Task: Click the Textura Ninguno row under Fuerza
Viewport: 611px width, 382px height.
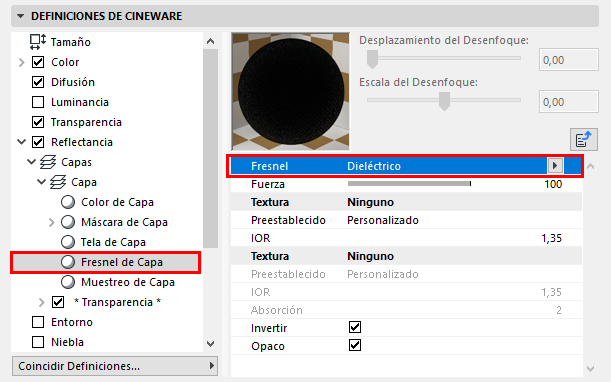Action: click(x=406, y=202)
